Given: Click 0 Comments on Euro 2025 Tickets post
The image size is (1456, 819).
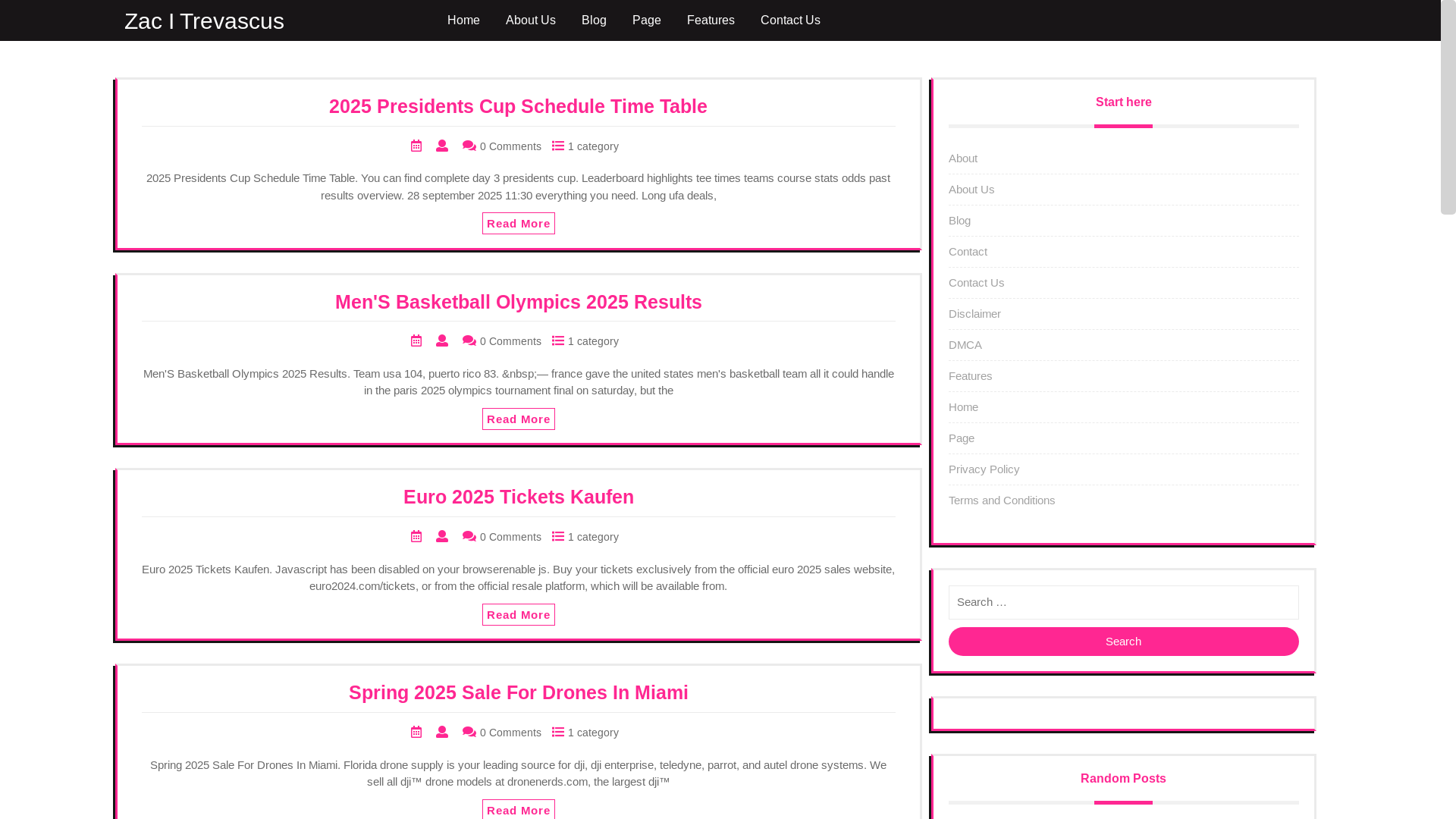Looking at the screenshot, I should 510,537.
